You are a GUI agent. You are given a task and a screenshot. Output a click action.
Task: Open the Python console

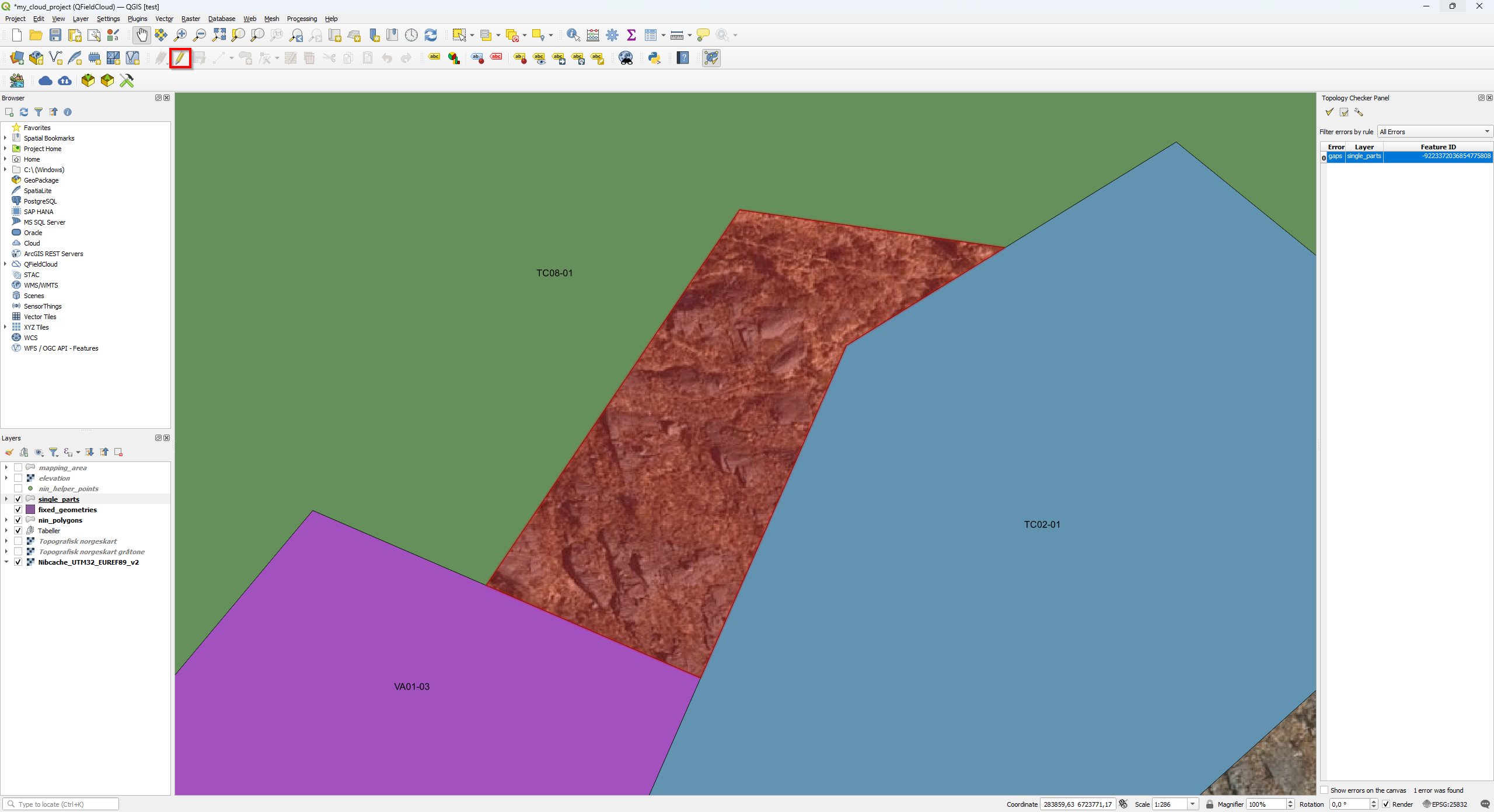[654, 58]
